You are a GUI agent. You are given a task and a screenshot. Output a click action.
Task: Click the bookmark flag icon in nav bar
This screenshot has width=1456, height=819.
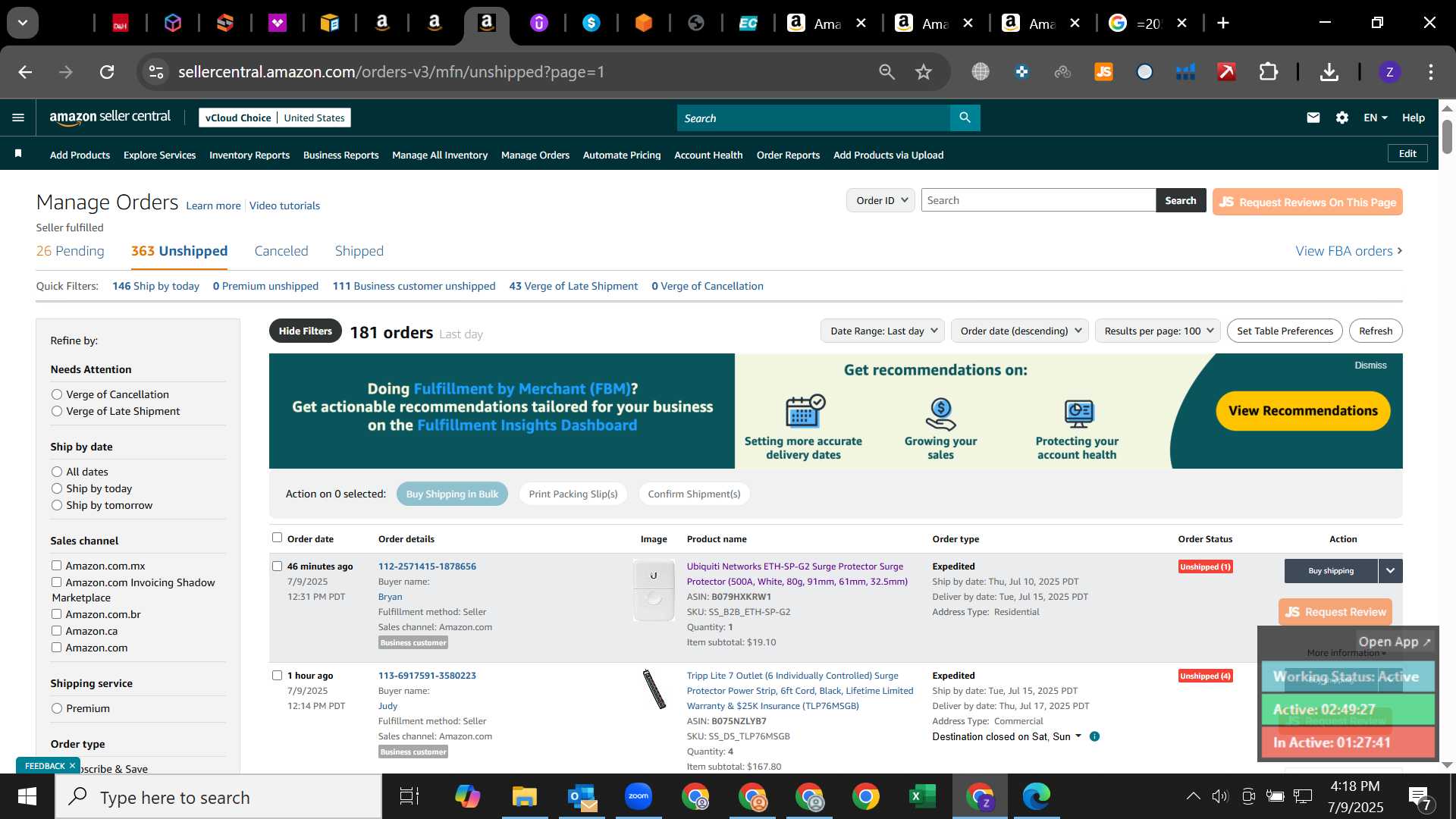point(18,154)
